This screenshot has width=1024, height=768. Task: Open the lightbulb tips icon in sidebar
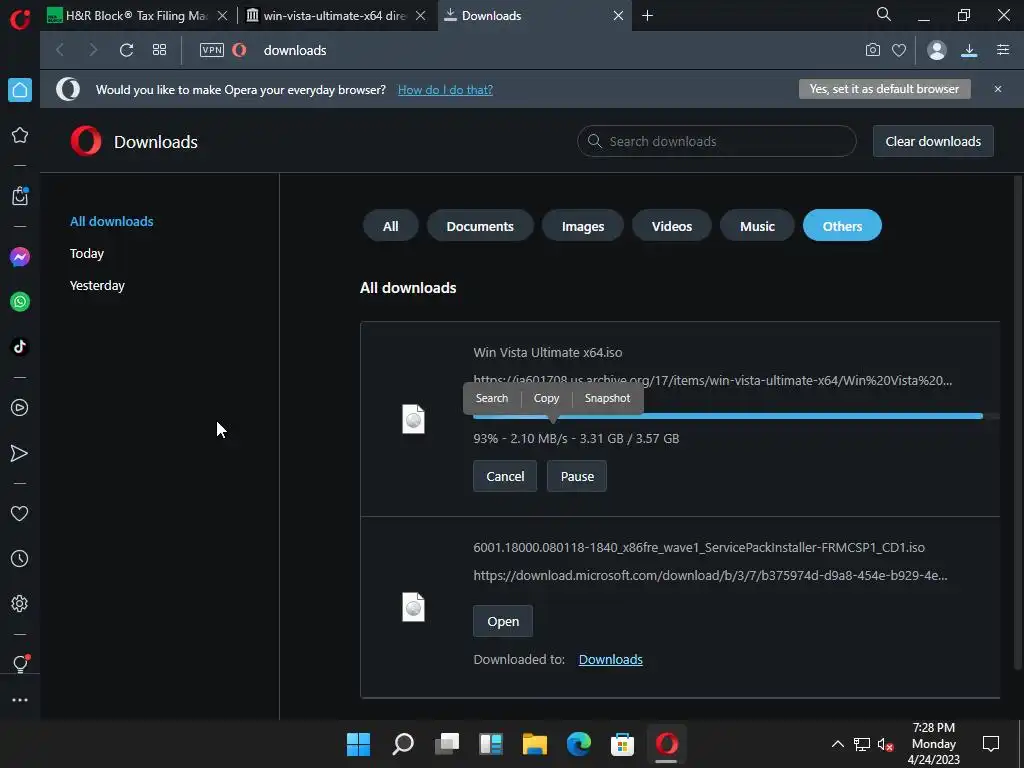(20, 664)
